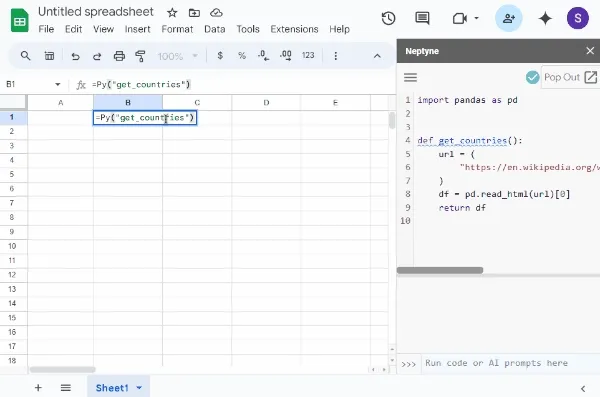Collapse the side panel chevron at bottom

point(583,389)
